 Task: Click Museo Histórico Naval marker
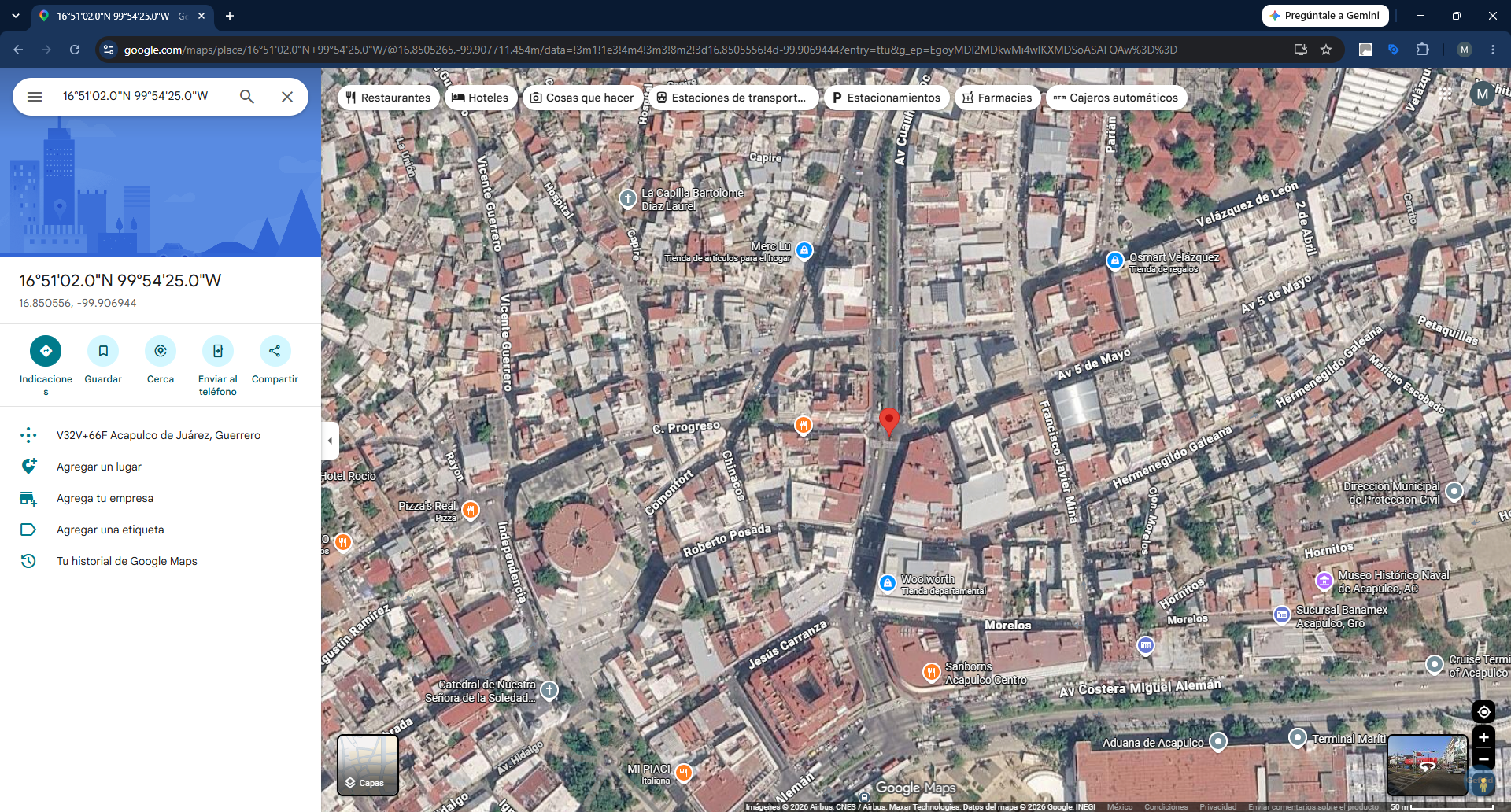pyautogui.click(x=1324, y=581)
